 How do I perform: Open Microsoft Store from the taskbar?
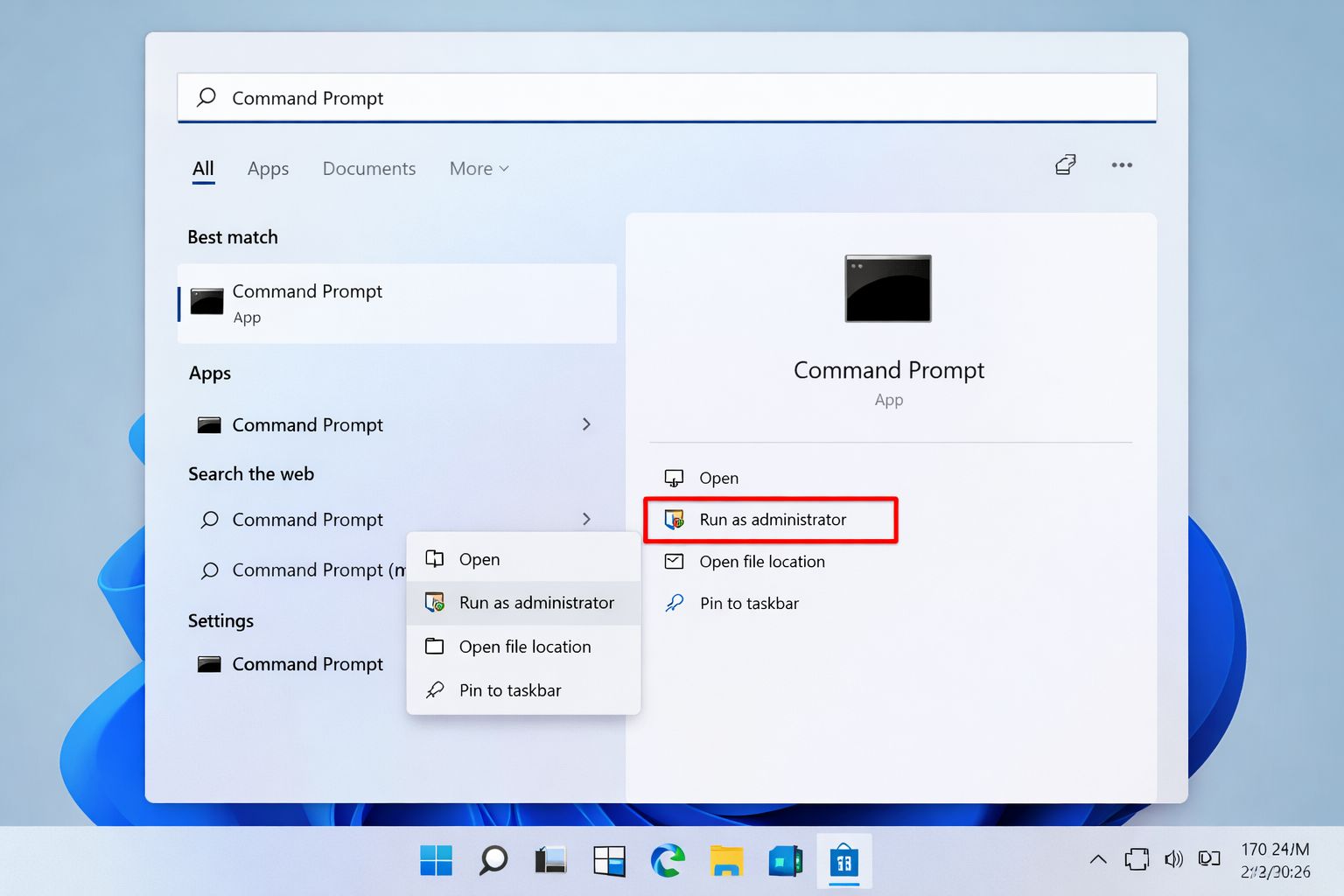pyautogui.click(x=843, y=861)
